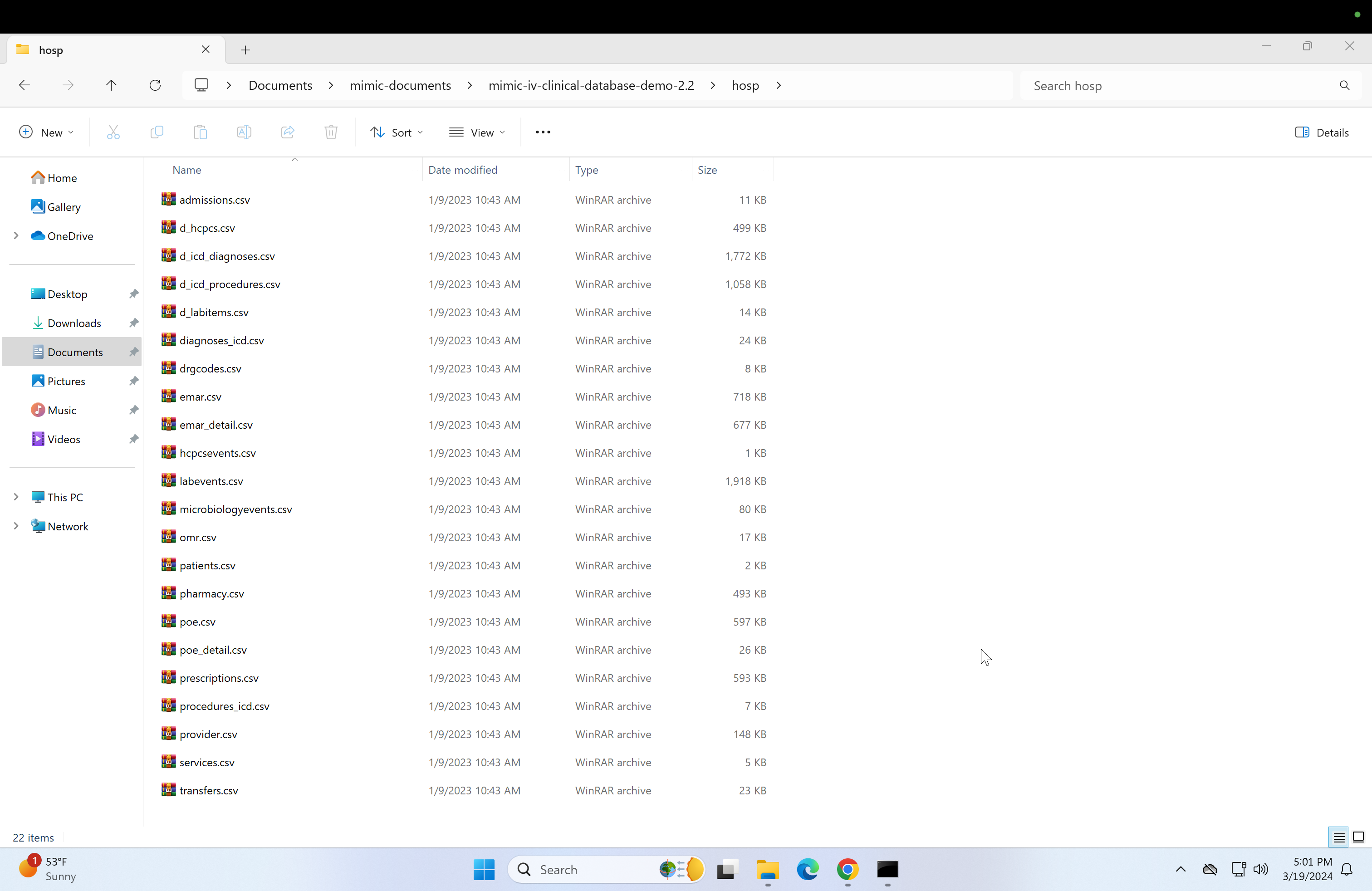
Task: Select Downloads in the sidebar
Action: point(74,323)
